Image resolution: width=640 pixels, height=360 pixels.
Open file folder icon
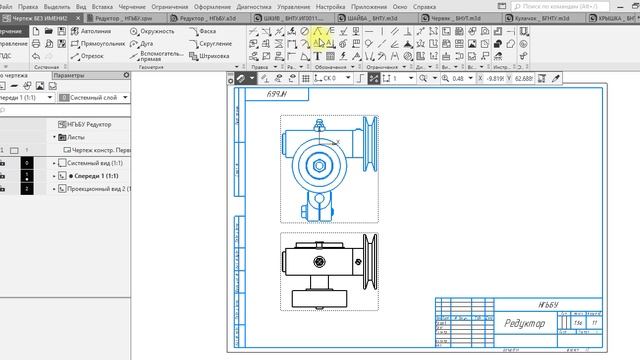[49, 31]
